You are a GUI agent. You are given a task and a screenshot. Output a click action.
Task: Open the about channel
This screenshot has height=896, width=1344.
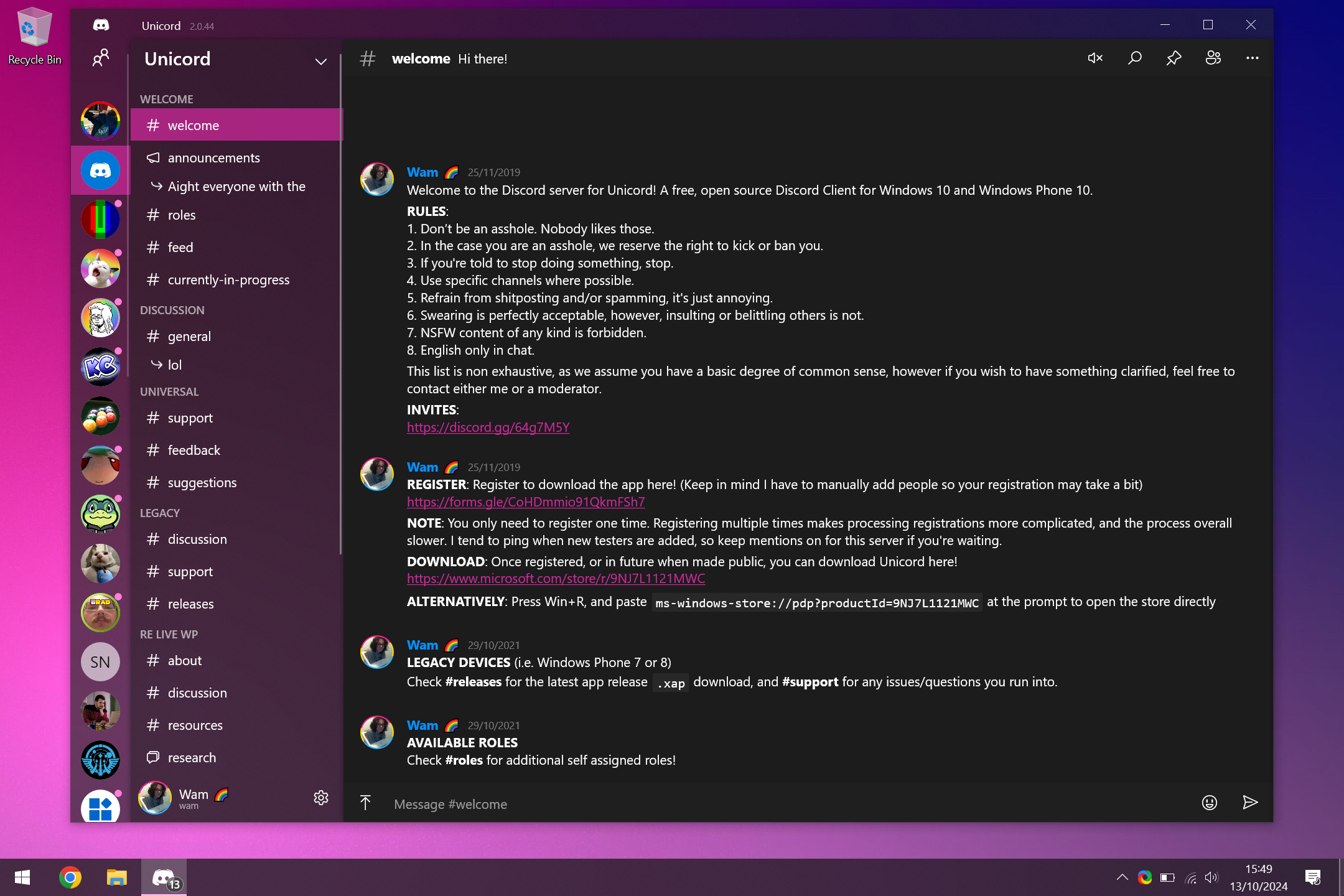(x=236, y=660)
